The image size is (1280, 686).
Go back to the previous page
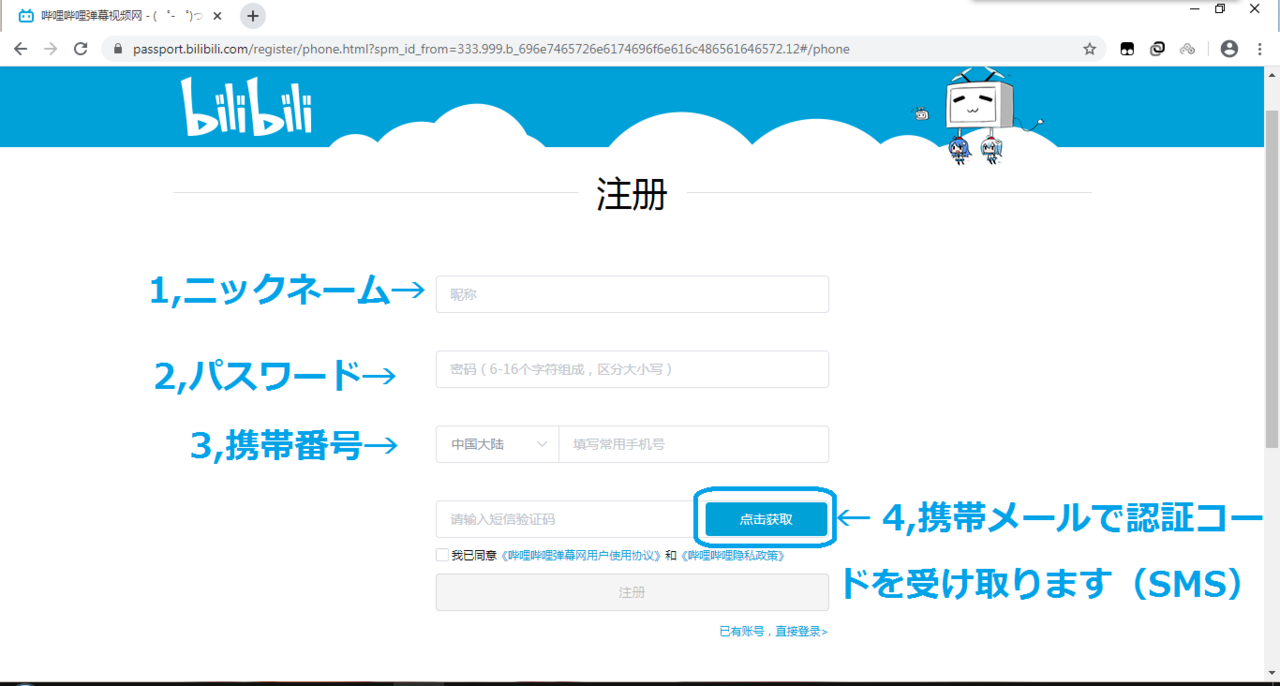coord(21,49)
